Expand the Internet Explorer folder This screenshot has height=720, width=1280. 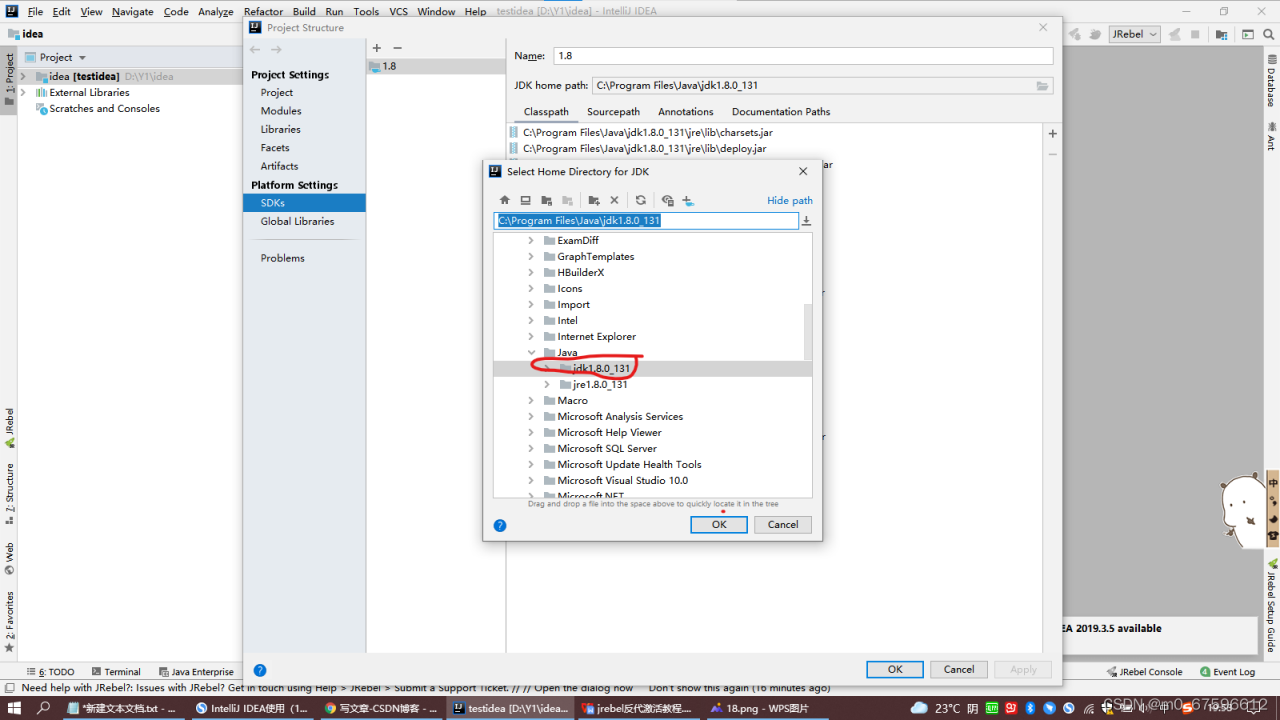531,337
